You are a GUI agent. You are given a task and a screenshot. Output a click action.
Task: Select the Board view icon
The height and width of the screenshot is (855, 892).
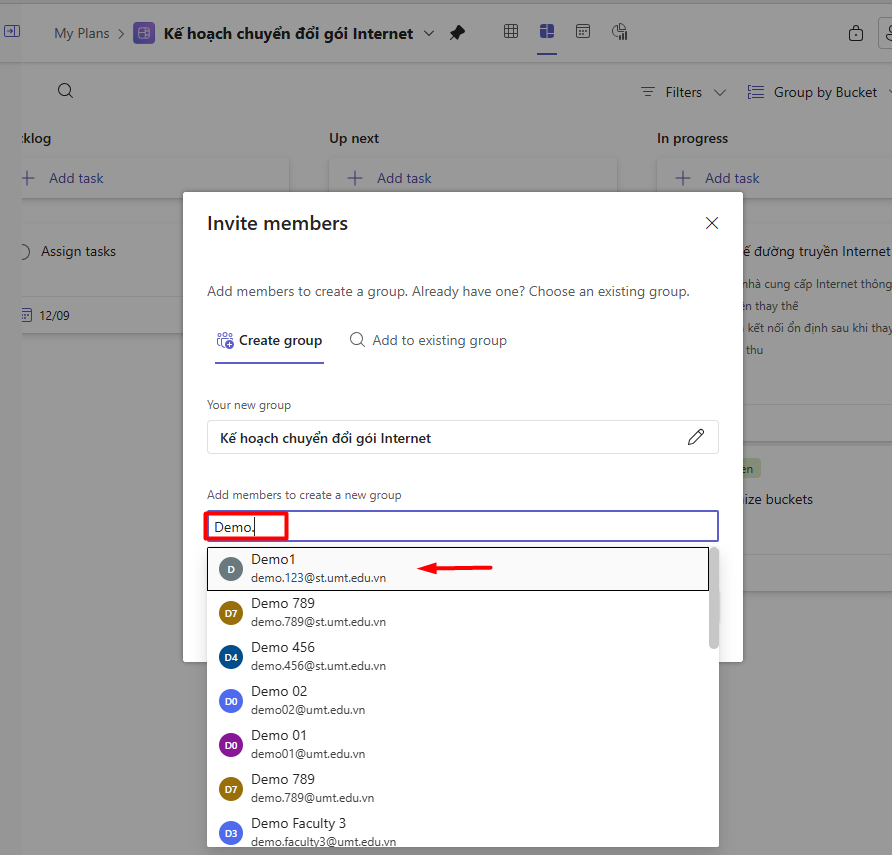pos(546,32)
